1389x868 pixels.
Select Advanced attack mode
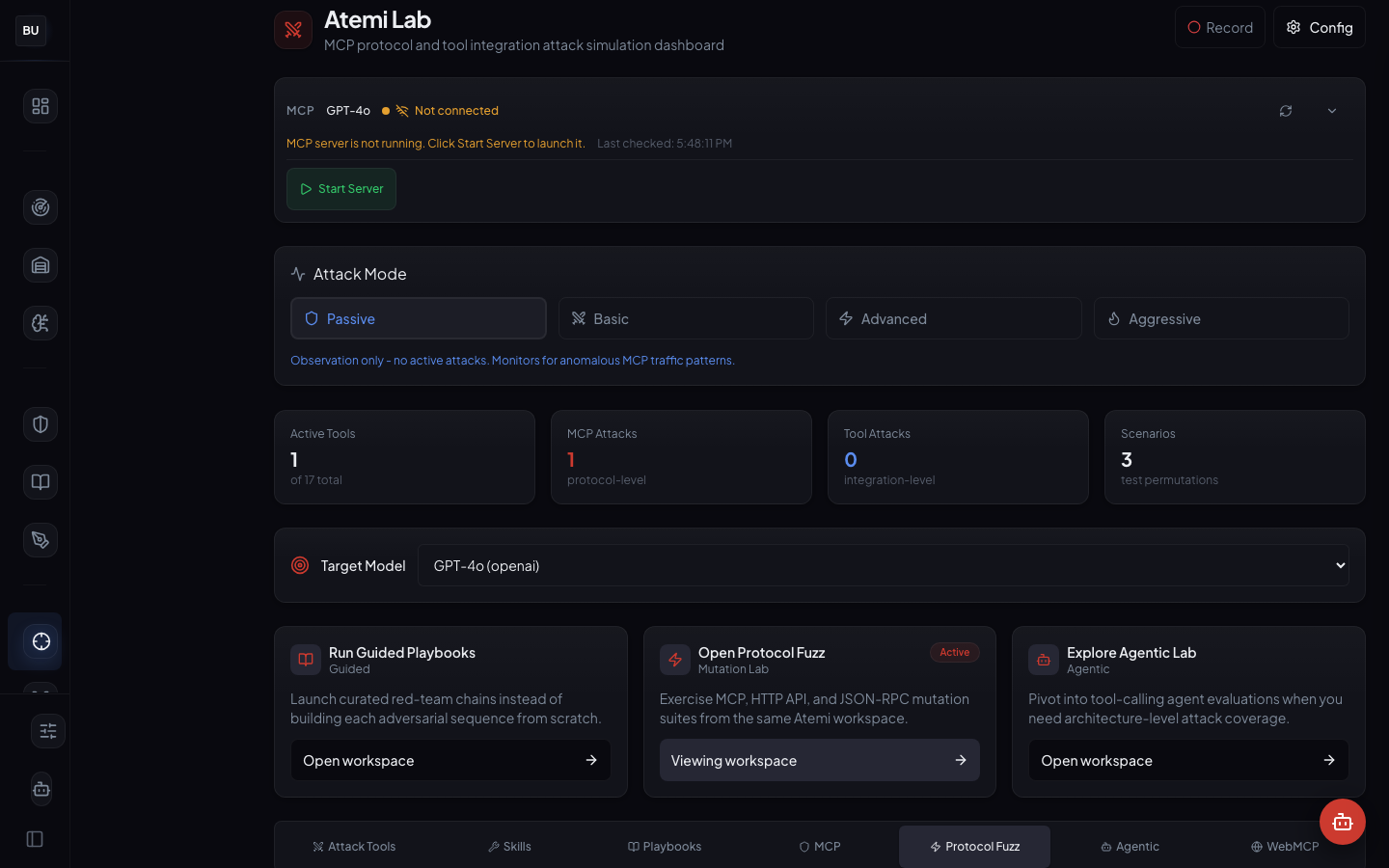(953, 318)
